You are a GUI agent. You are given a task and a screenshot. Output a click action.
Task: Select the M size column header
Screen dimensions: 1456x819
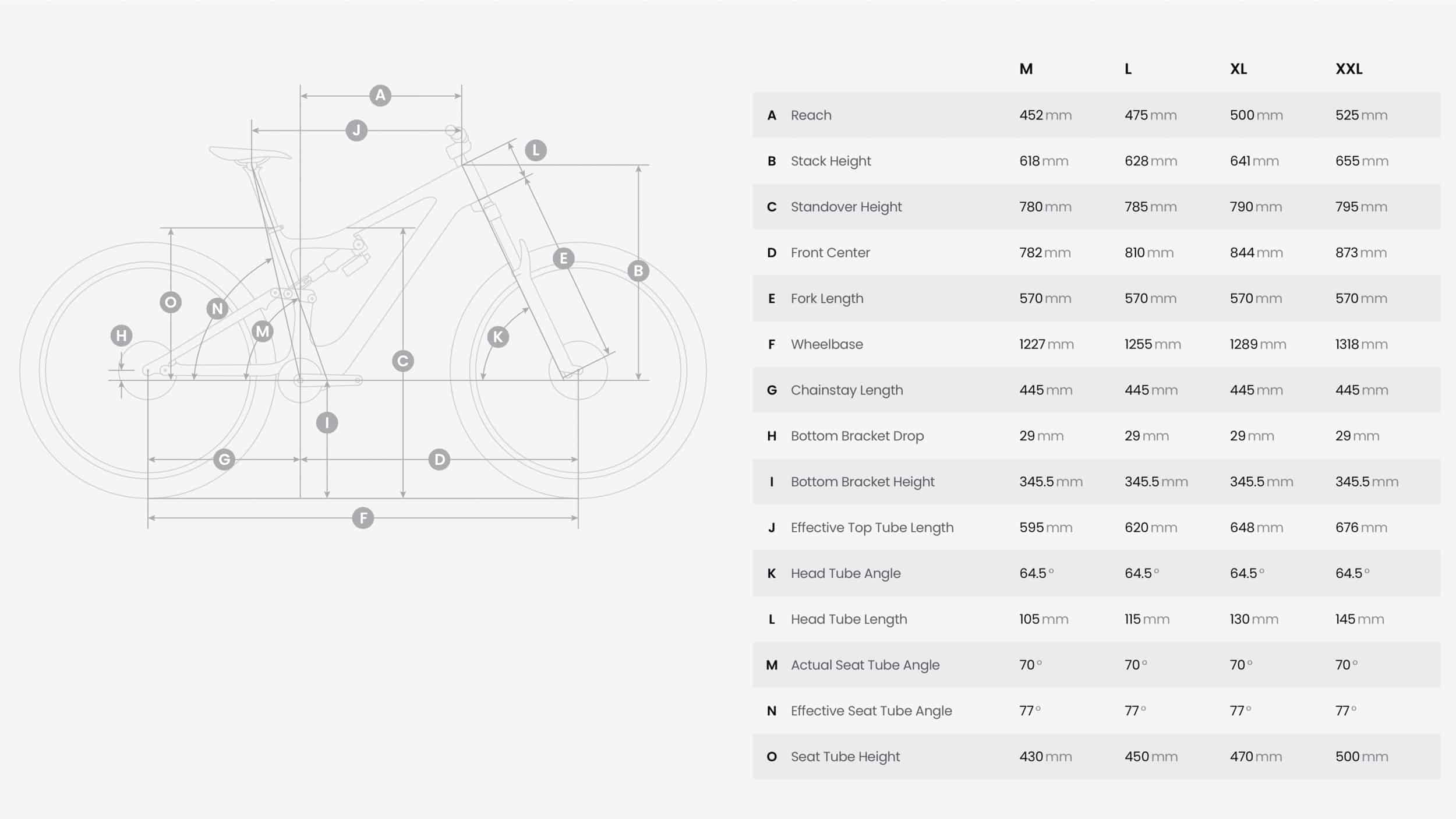[1026, 69]
